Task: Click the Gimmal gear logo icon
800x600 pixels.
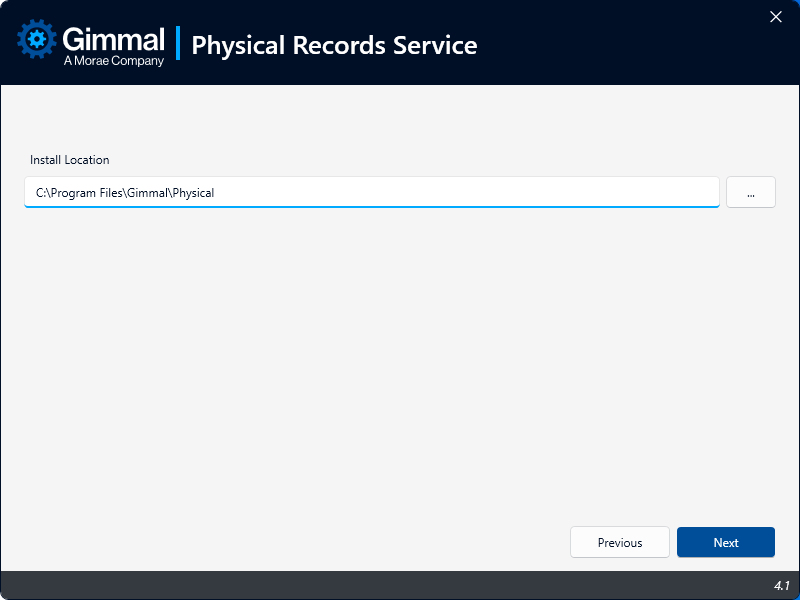Action: (38, 41)
